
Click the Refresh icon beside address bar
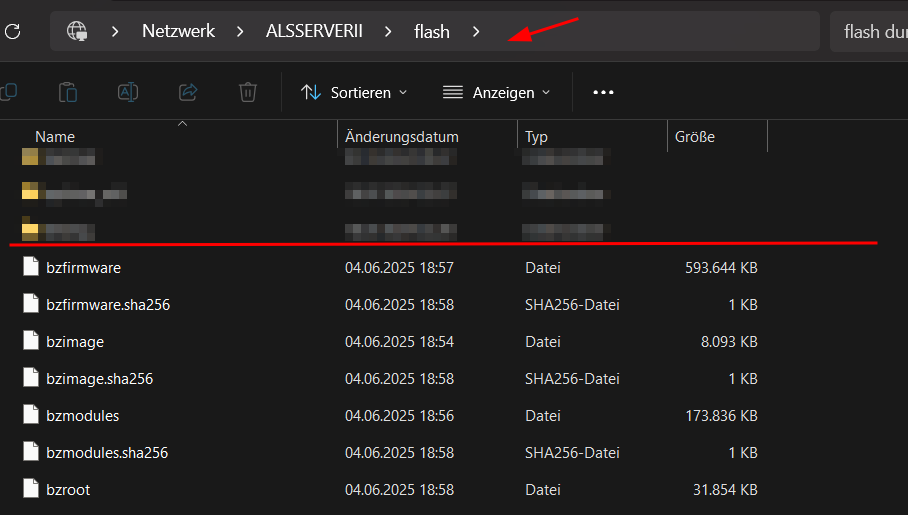13,31
